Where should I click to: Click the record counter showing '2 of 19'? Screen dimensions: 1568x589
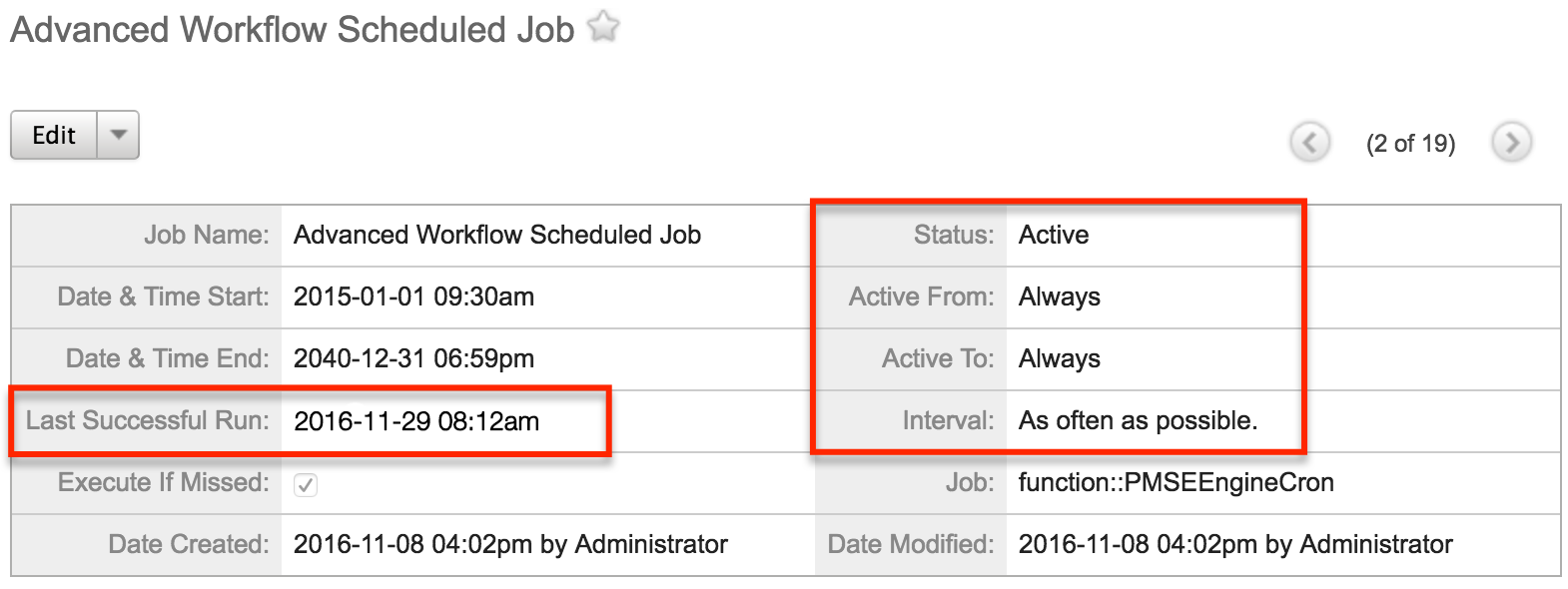[1410, 142]
